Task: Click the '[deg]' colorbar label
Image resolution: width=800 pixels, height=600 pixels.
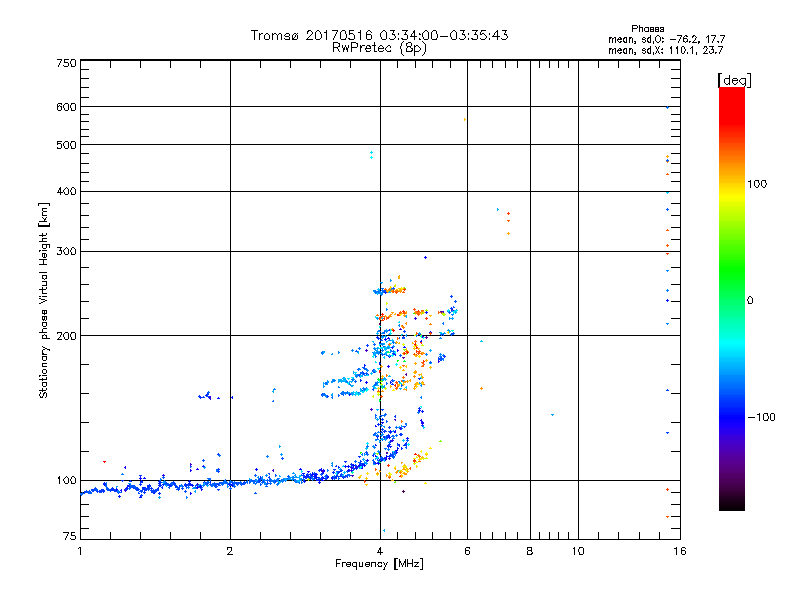Action: pyautogui.click(x=734, y=80)
